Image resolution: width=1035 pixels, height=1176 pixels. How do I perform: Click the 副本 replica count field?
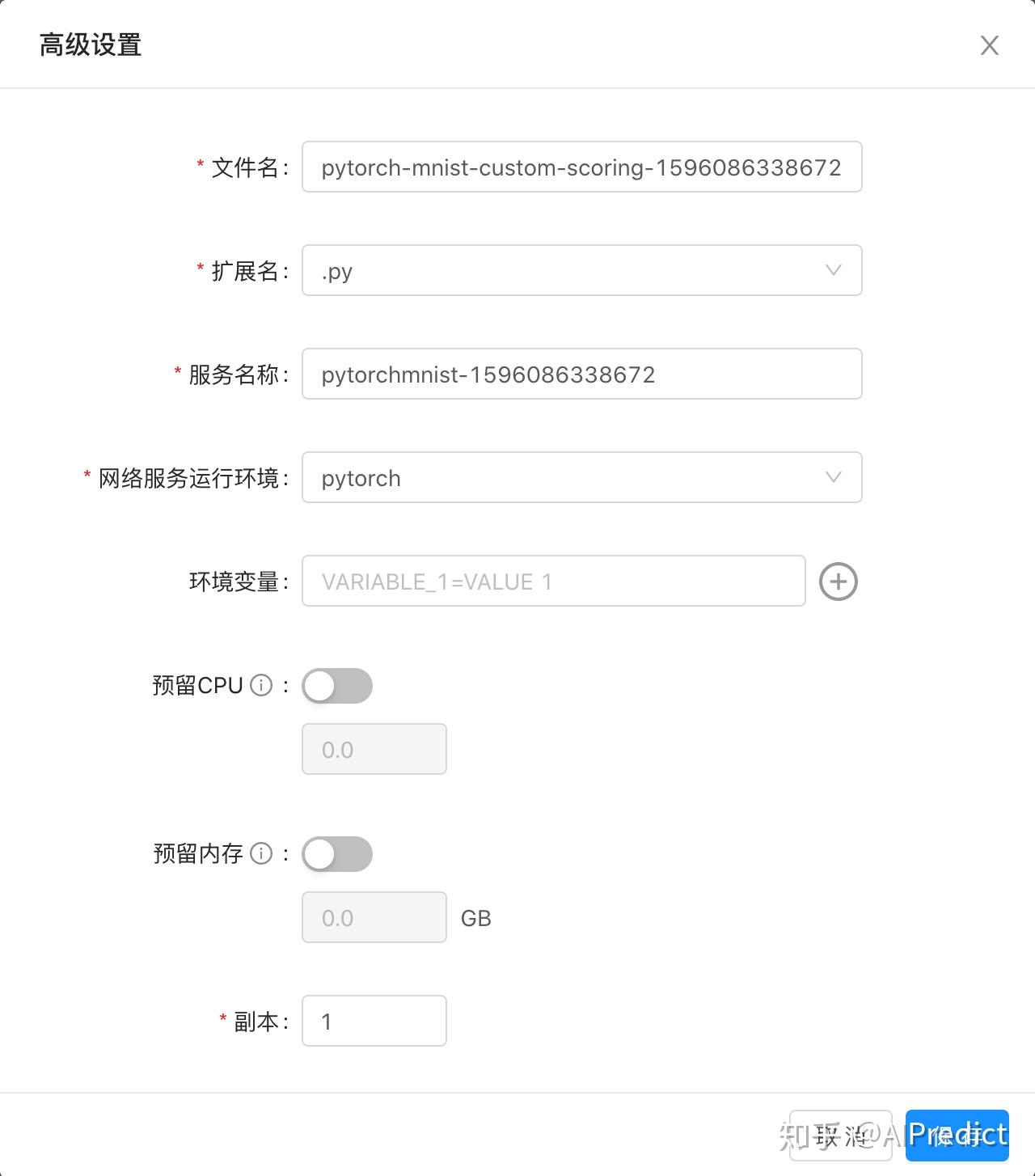(374, 1022)
